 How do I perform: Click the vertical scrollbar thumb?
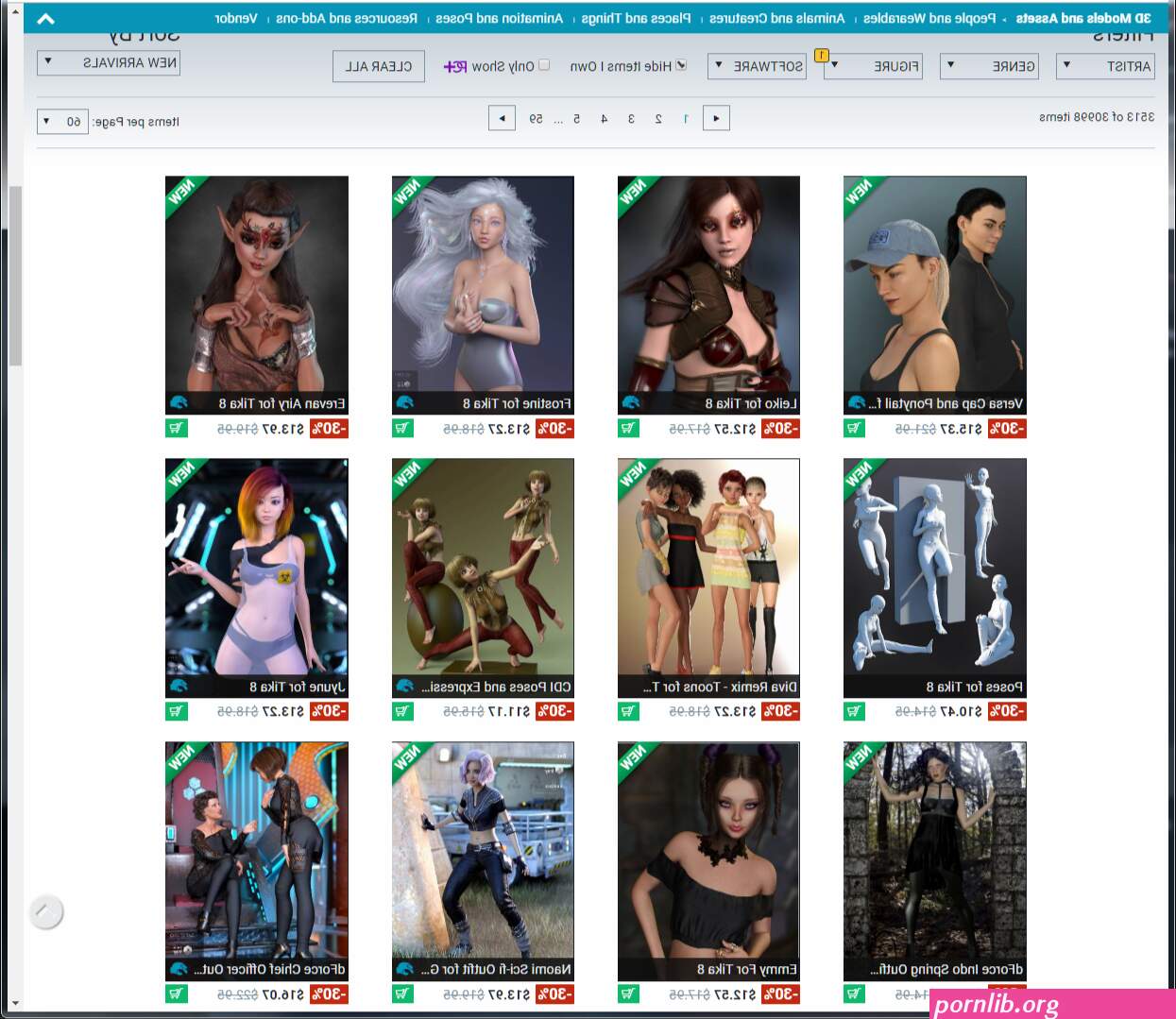coord(15,276)
